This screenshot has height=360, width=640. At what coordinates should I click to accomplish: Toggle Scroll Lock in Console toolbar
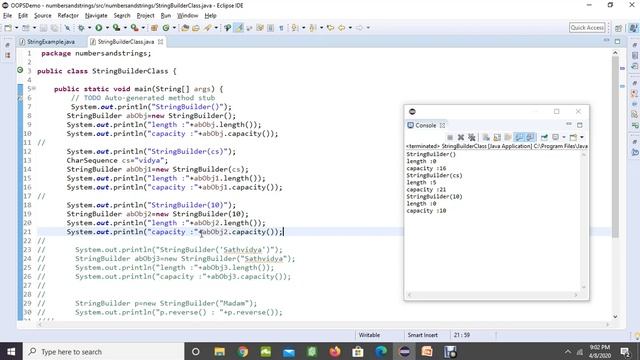(x=497, y=137)
